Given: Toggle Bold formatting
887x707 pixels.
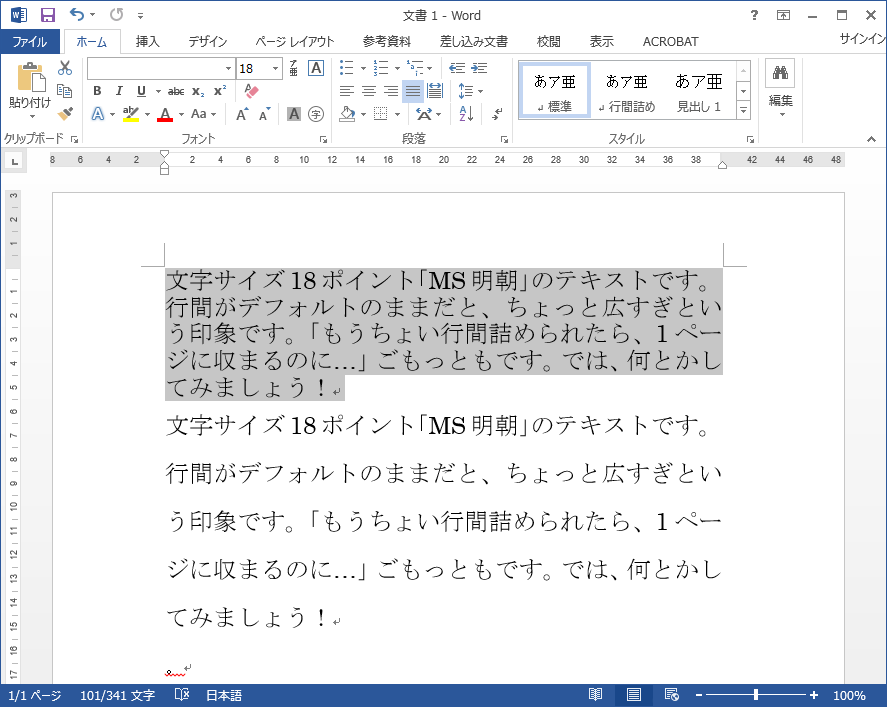Looking at the screenshot, I should [97, 91].
